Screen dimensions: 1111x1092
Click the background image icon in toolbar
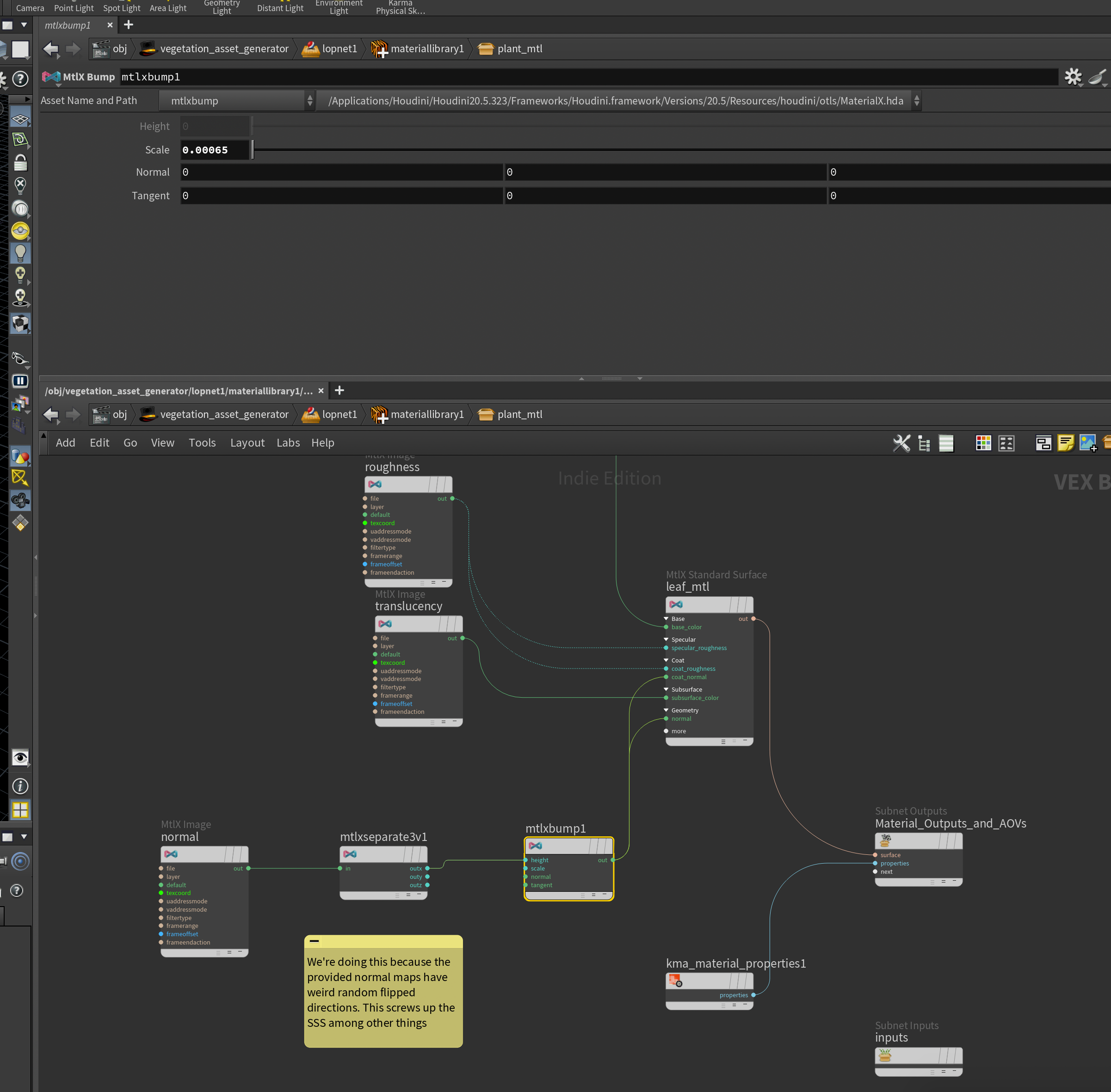(1087, 443)
